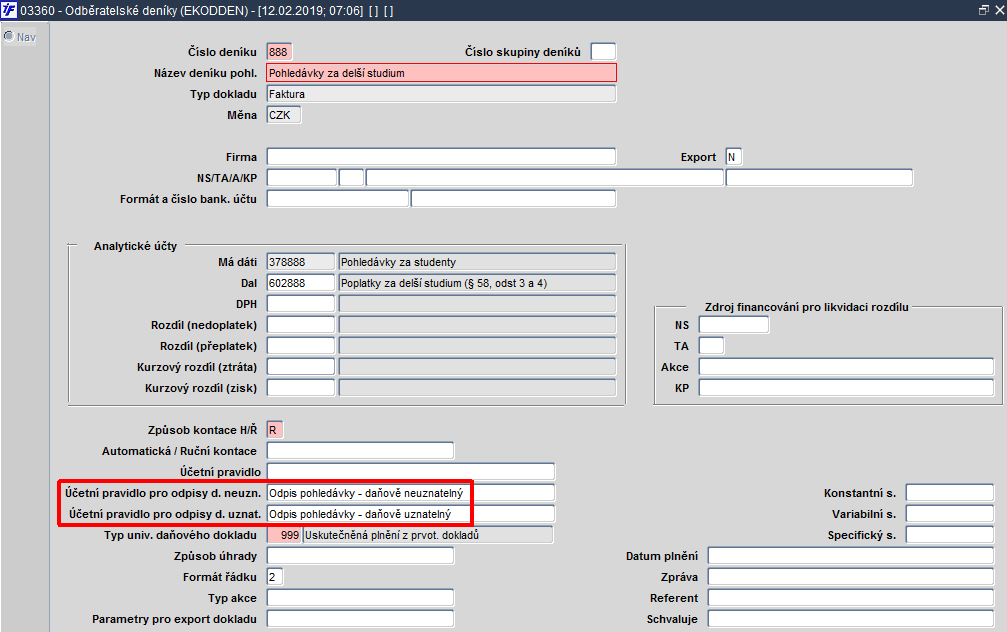The width and height of the screenshot is (1007, 632).
Task: Click the Akce field in Zdroj financování
Action: coord(846,367)
